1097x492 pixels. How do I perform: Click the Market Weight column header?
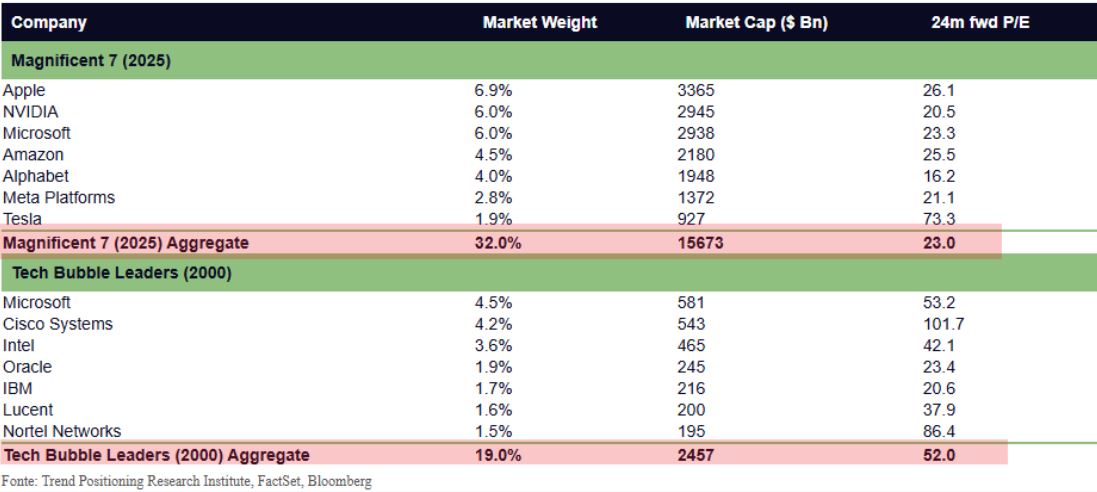coord(540,22)
